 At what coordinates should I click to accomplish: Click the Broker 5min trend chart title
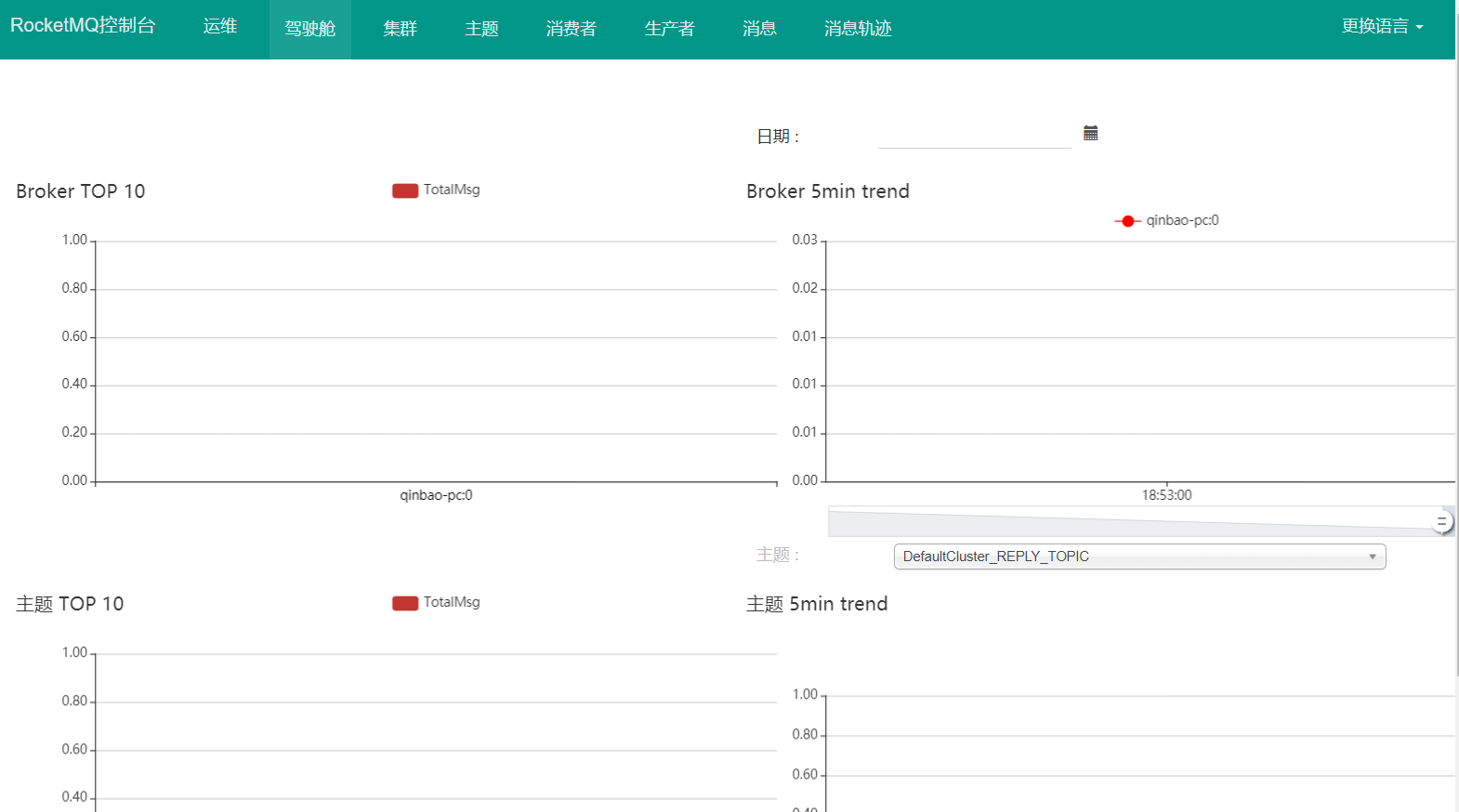[x=828, y=191]
